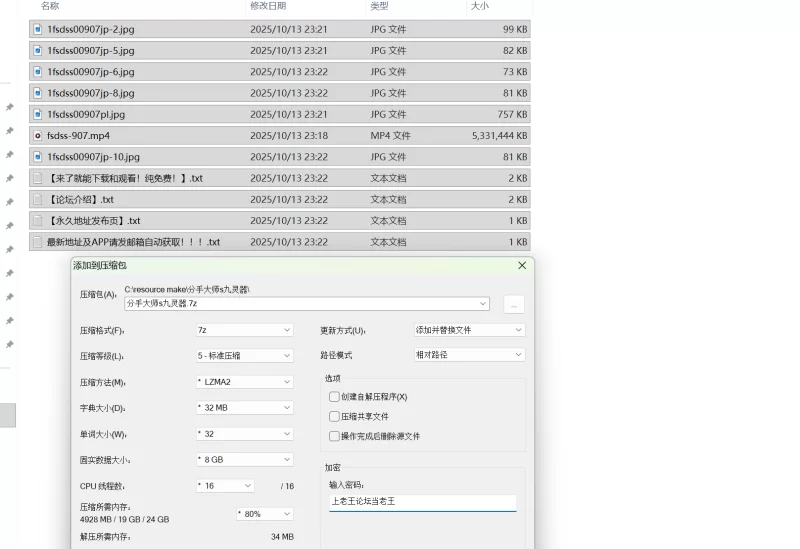Click the text file icon of 【论坛介绍】.txt
This screenshot has width=800, height=549.
coord(38,199)
